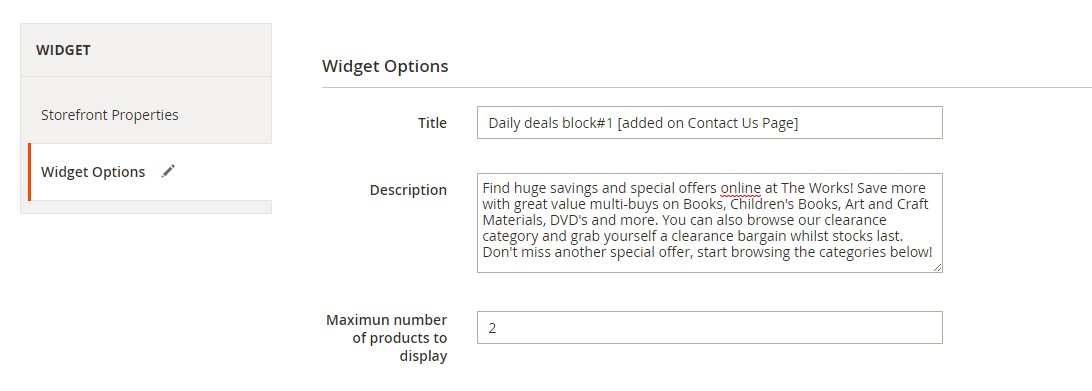Click the orange active-tab indicator bar

(29, 172)
